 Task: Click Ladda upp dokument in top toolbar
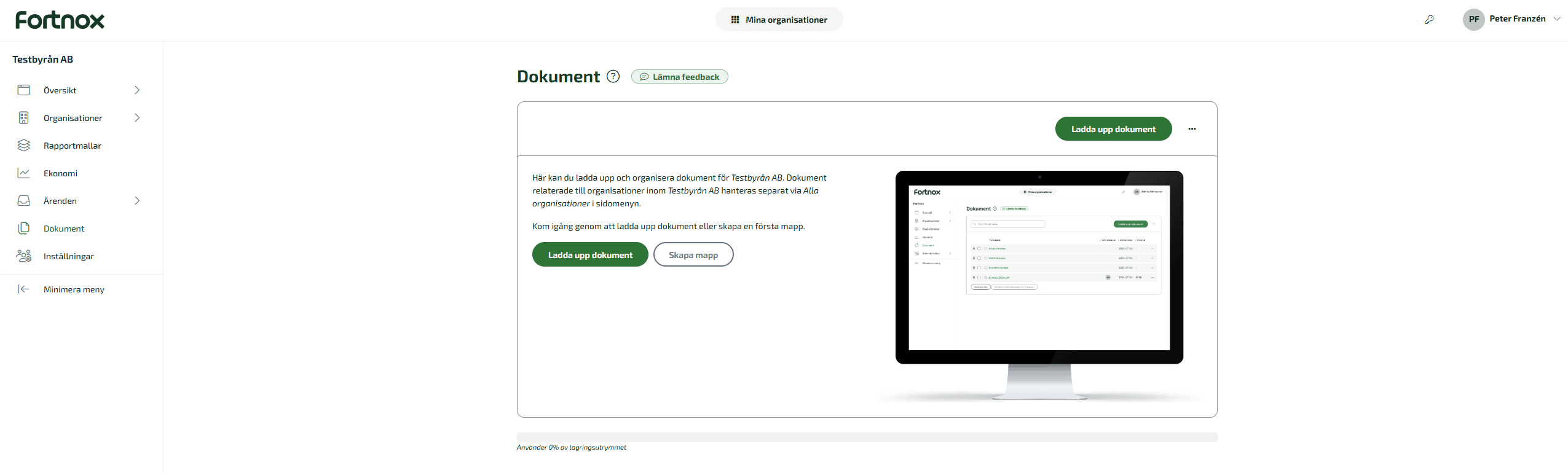[x=1113, y=129]
